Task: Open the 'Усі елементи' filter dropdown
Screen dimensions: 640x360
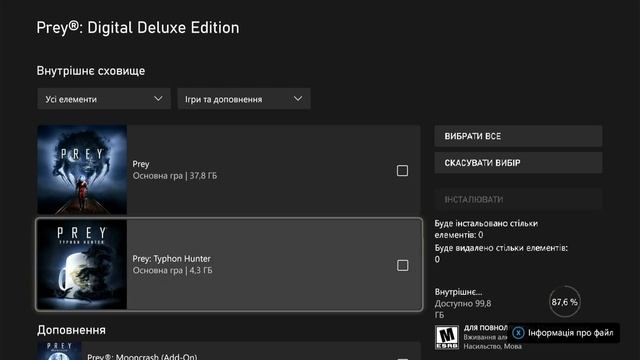Action: (104, 99)
